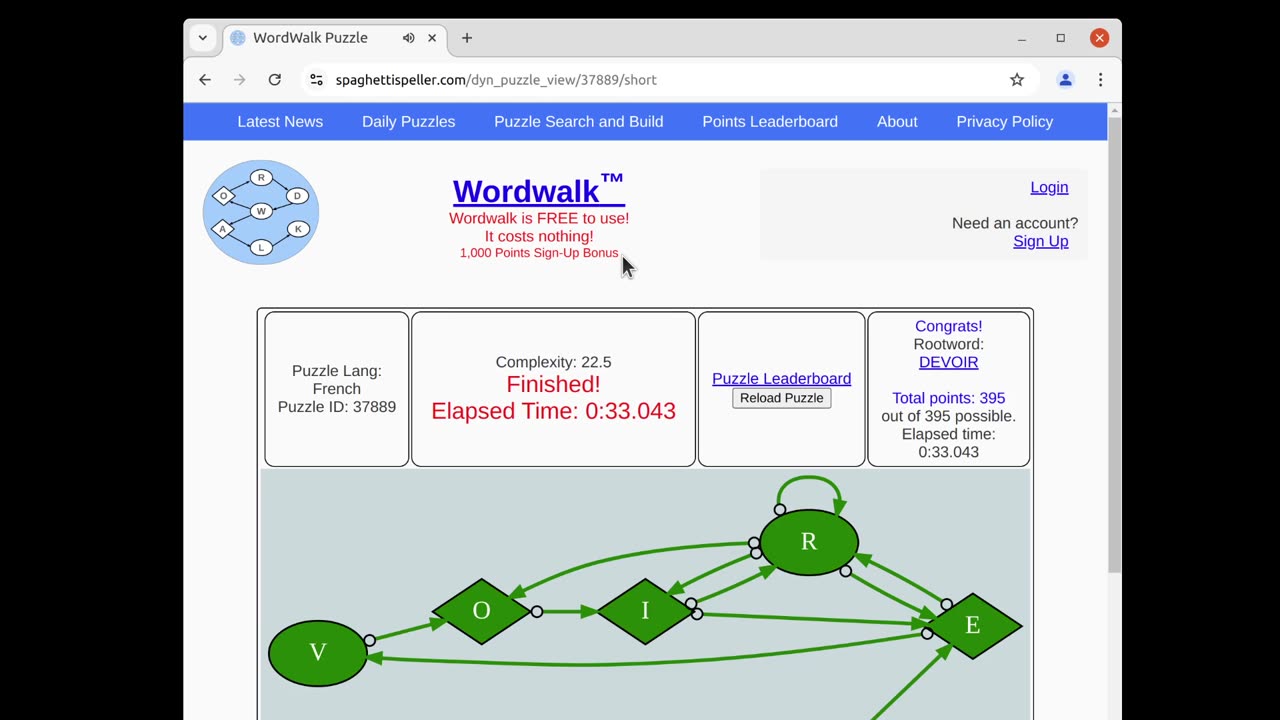Click the 'Puzzle ID: 37889' text
The image size is (1280, 720).
336,407
